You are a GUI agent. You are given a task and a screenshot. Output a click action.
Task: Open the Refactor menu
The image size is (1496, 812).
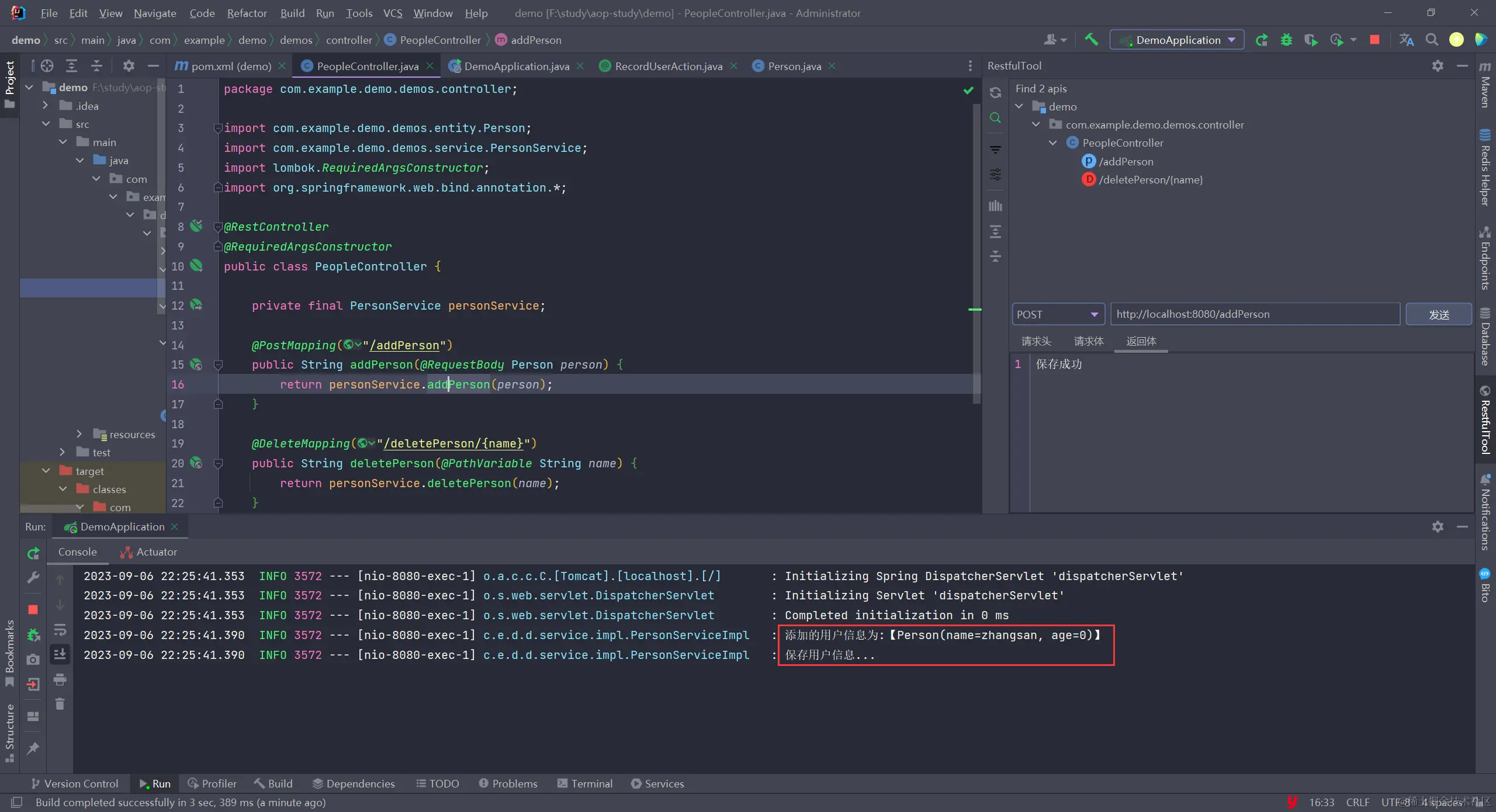(x=247, y=13)
